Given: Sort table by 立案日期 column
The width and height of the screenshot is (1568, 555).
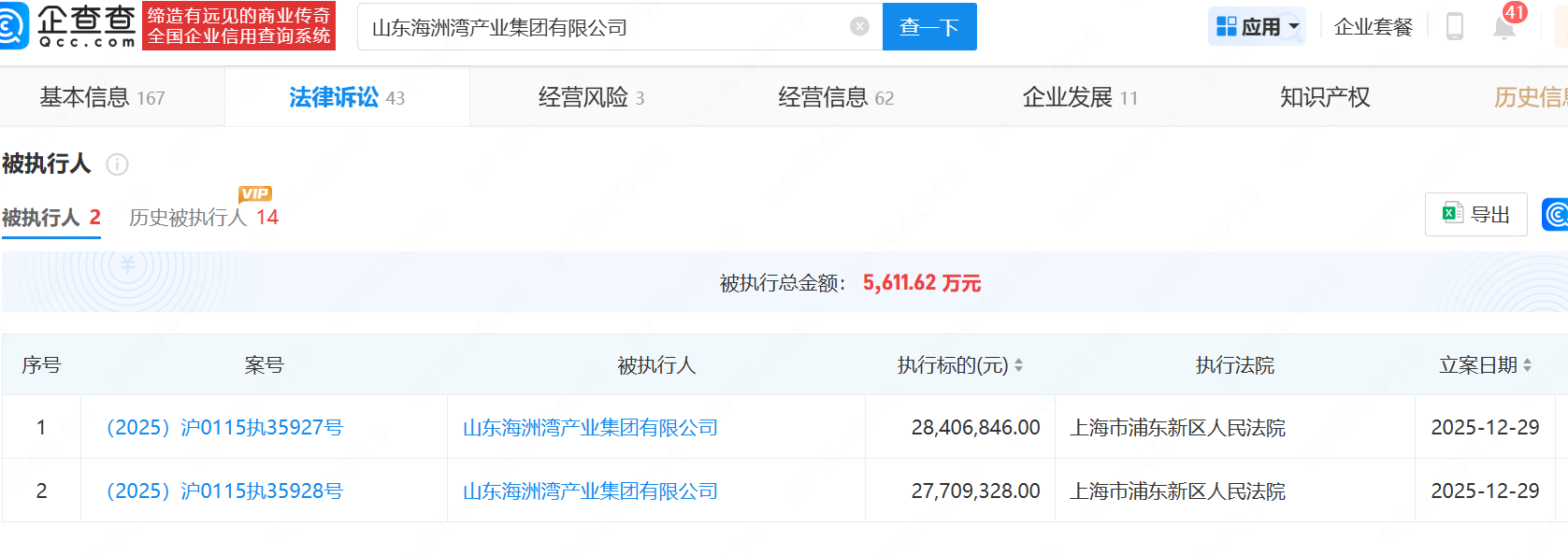Looking at the screenshot, I should 1527,365.
